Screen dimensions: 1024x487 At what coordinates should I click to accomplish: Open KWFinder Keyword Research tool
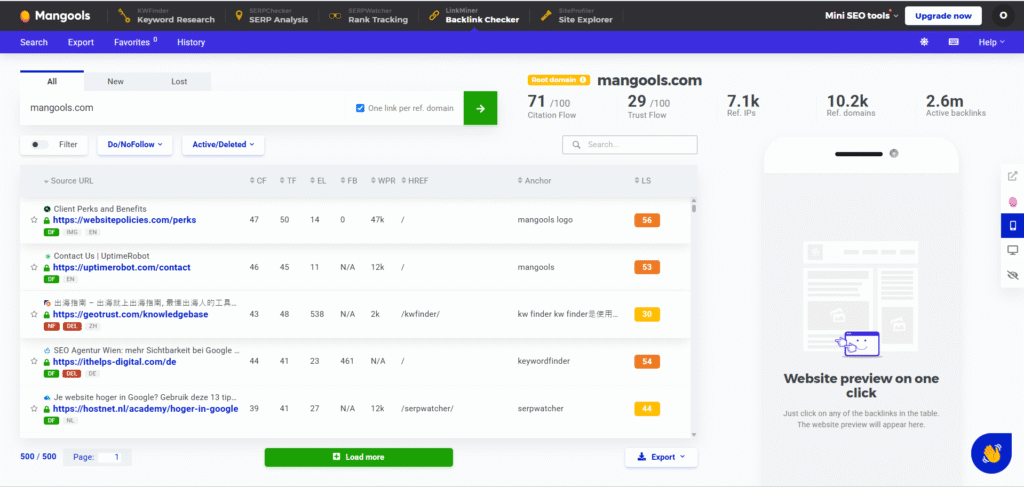click(x=167, y=16)
